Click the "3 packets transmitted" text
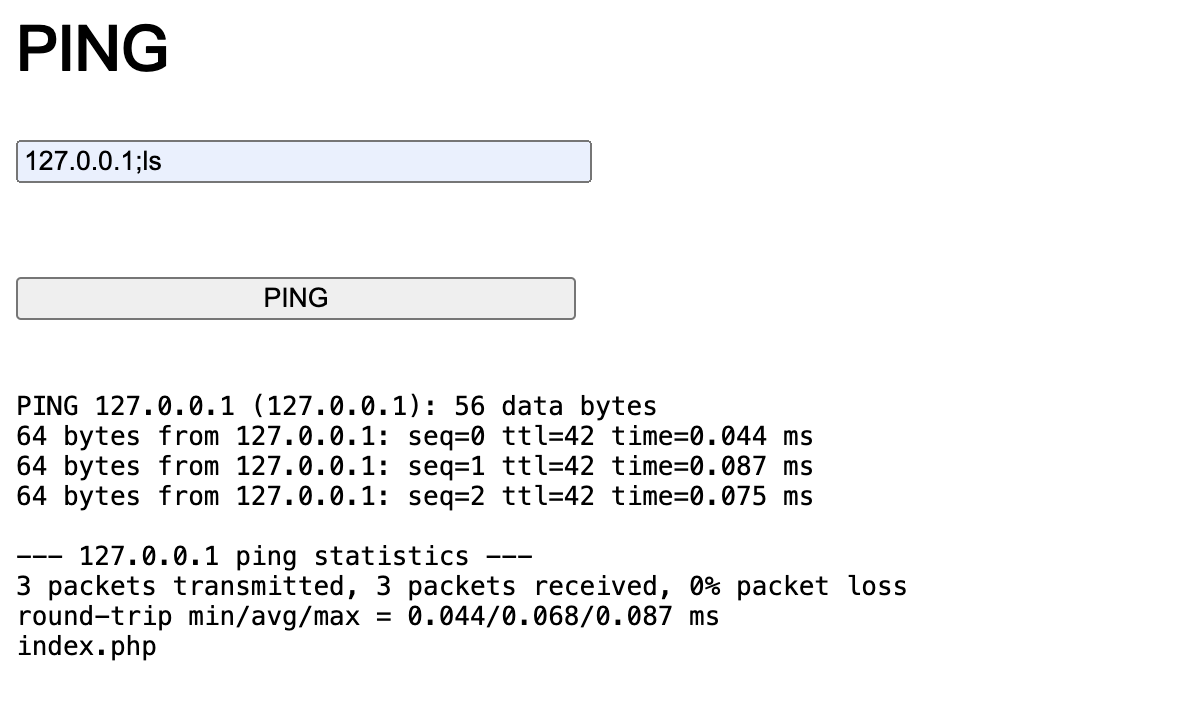The width and height of the screenshot is (1204, 714). 171,587
